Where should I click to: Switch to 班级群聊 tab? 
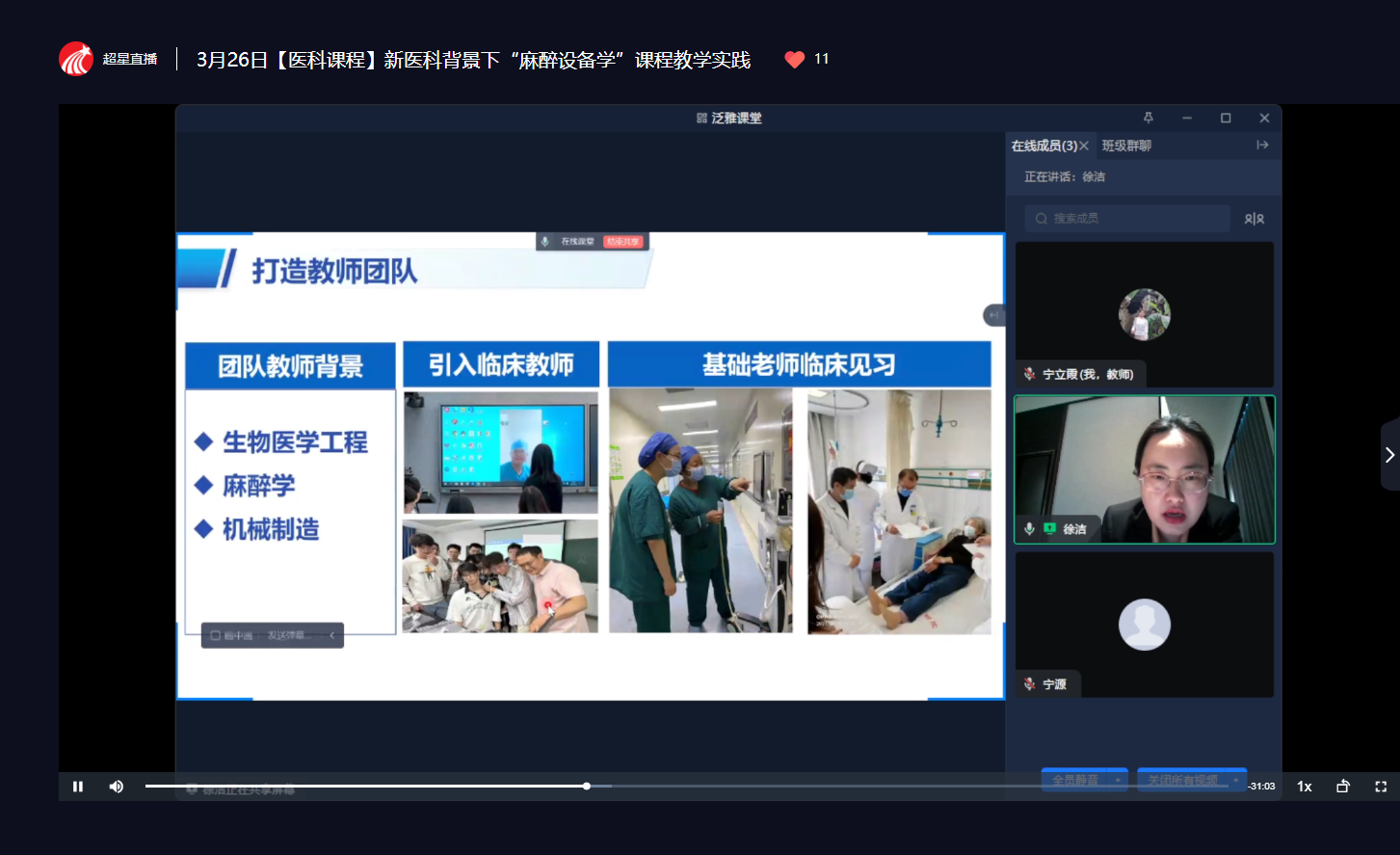pos(1126,146)
